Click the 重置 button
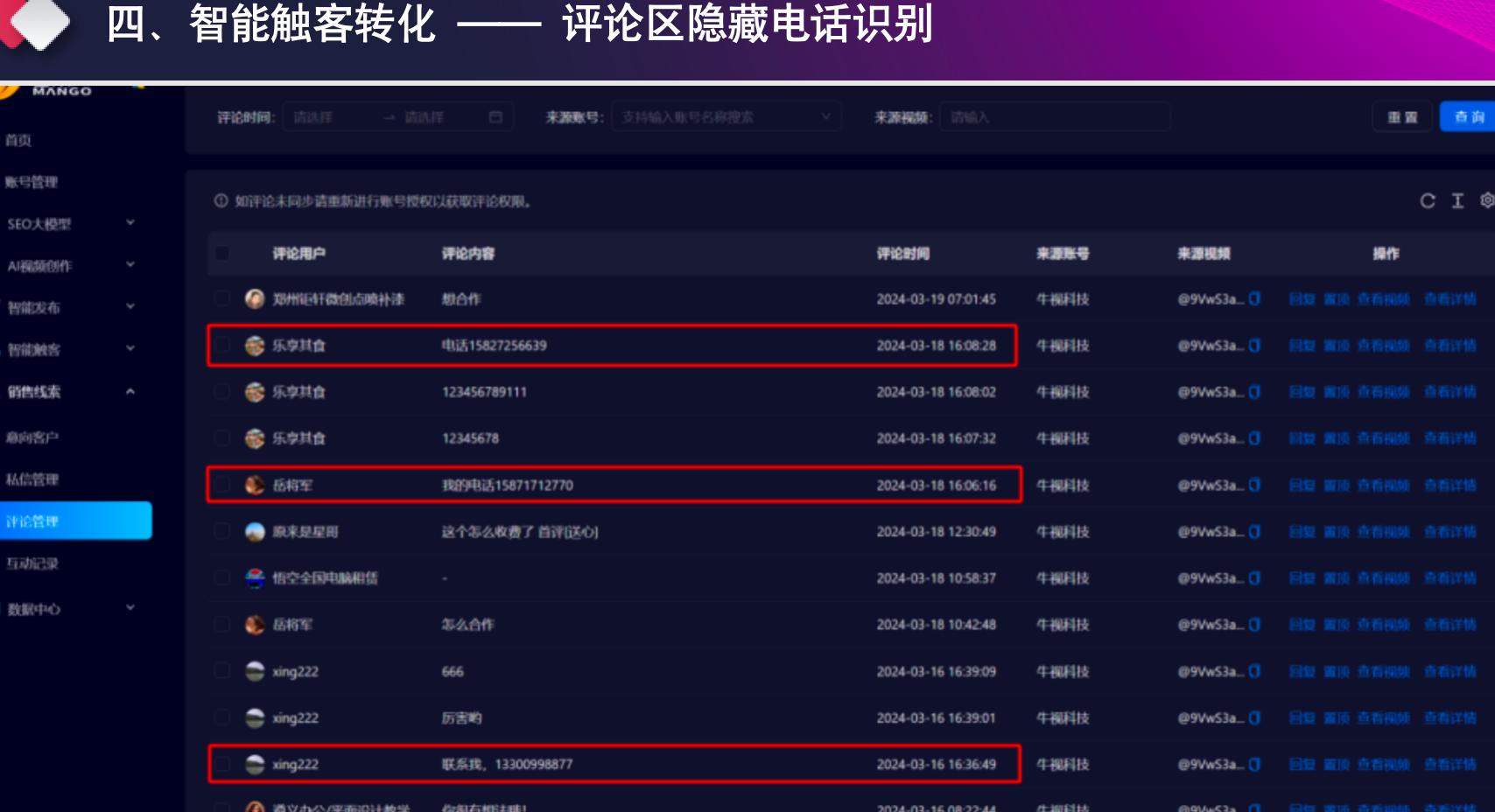The height and width of the screenshot is (812, 1495). (x=1401, y=117)
